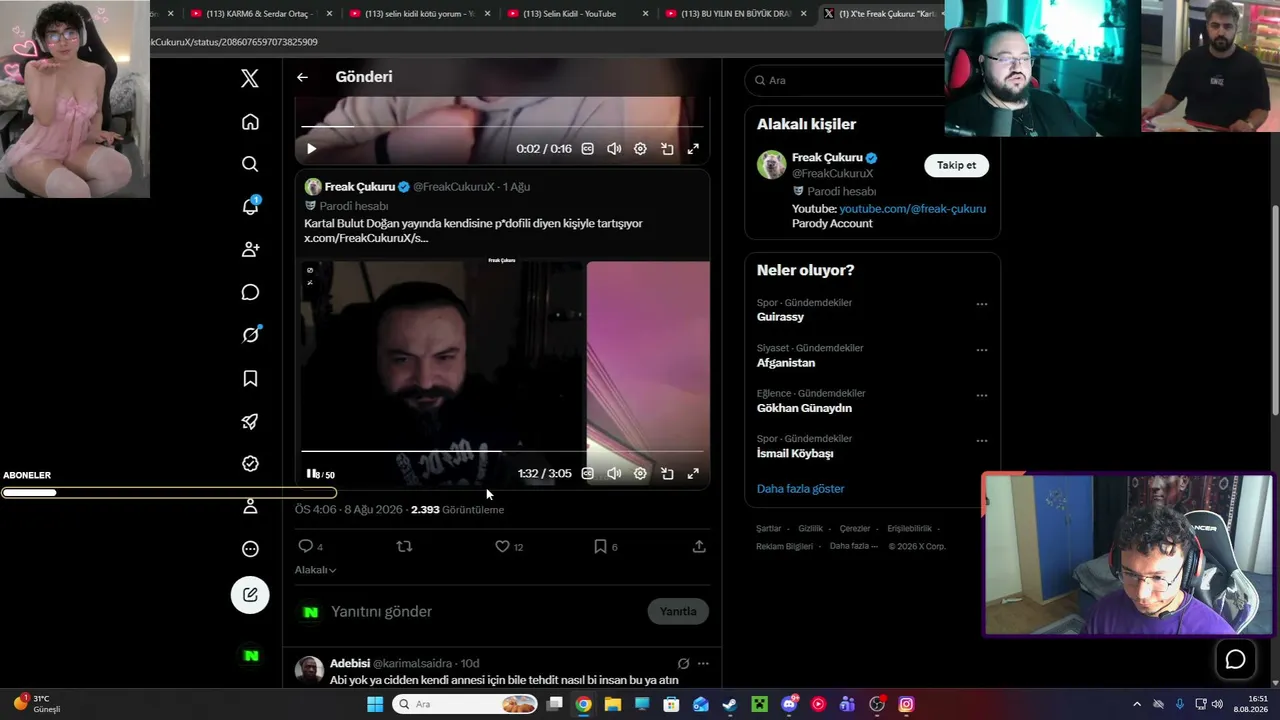1280x720 pixels.
Task: Compose a new post with the feather button
Action: click(x=250, y=595)
